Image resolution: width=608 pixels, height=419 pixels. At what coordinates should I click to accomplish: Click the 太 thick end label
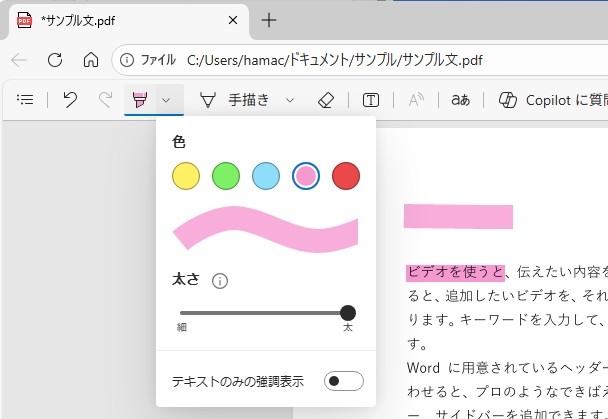(x=348, y=328)
